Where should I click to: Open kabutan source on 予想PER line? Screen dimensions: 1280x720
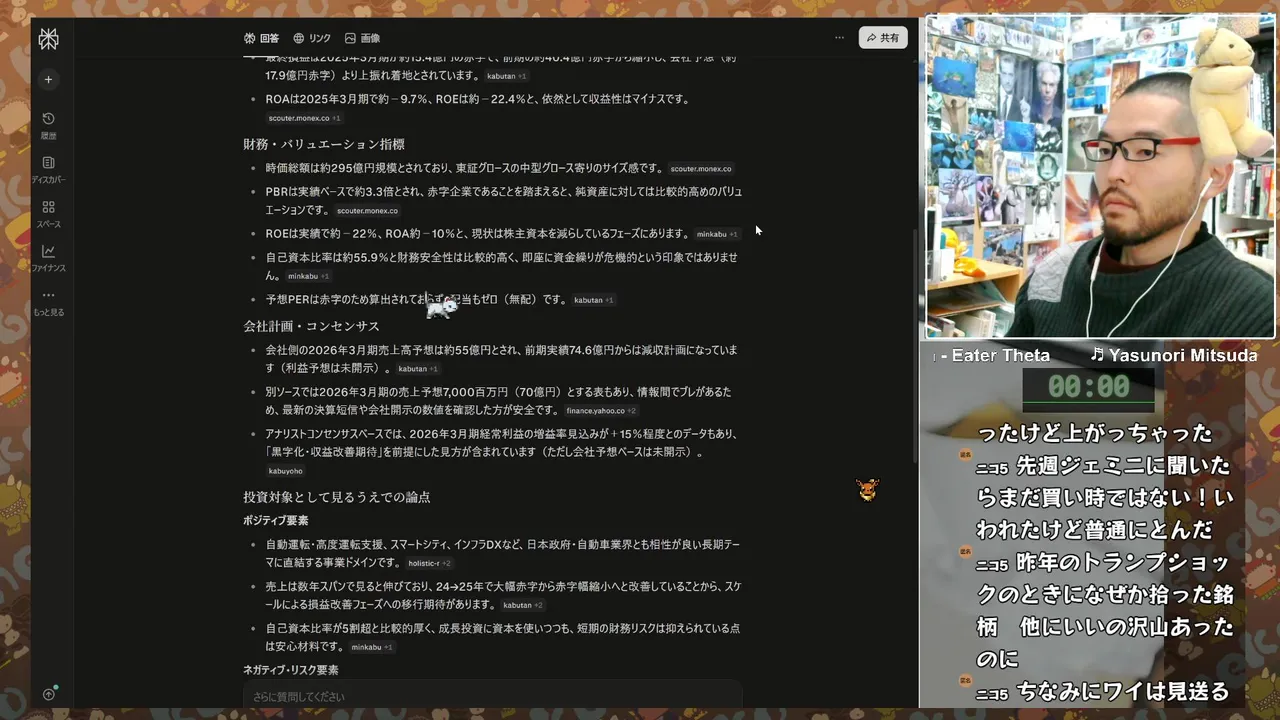click(594, 300)
